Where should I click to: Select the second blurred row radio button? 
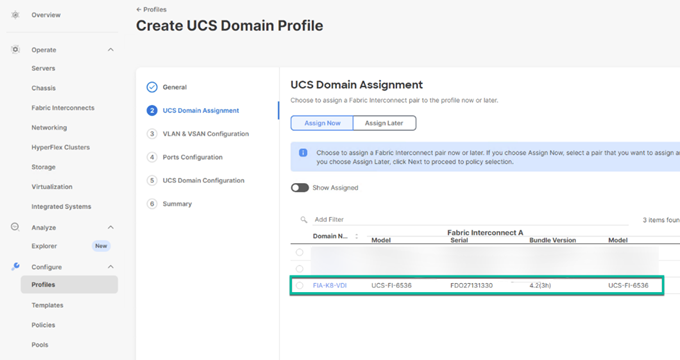[300, 268]
